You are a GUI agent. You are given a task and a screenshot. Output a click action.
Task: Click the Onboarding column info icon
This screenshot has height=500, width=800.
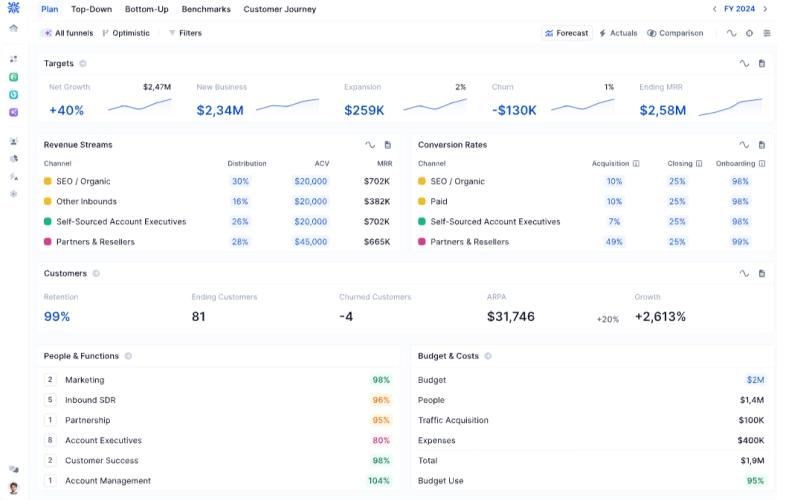(x=762, y=164)
